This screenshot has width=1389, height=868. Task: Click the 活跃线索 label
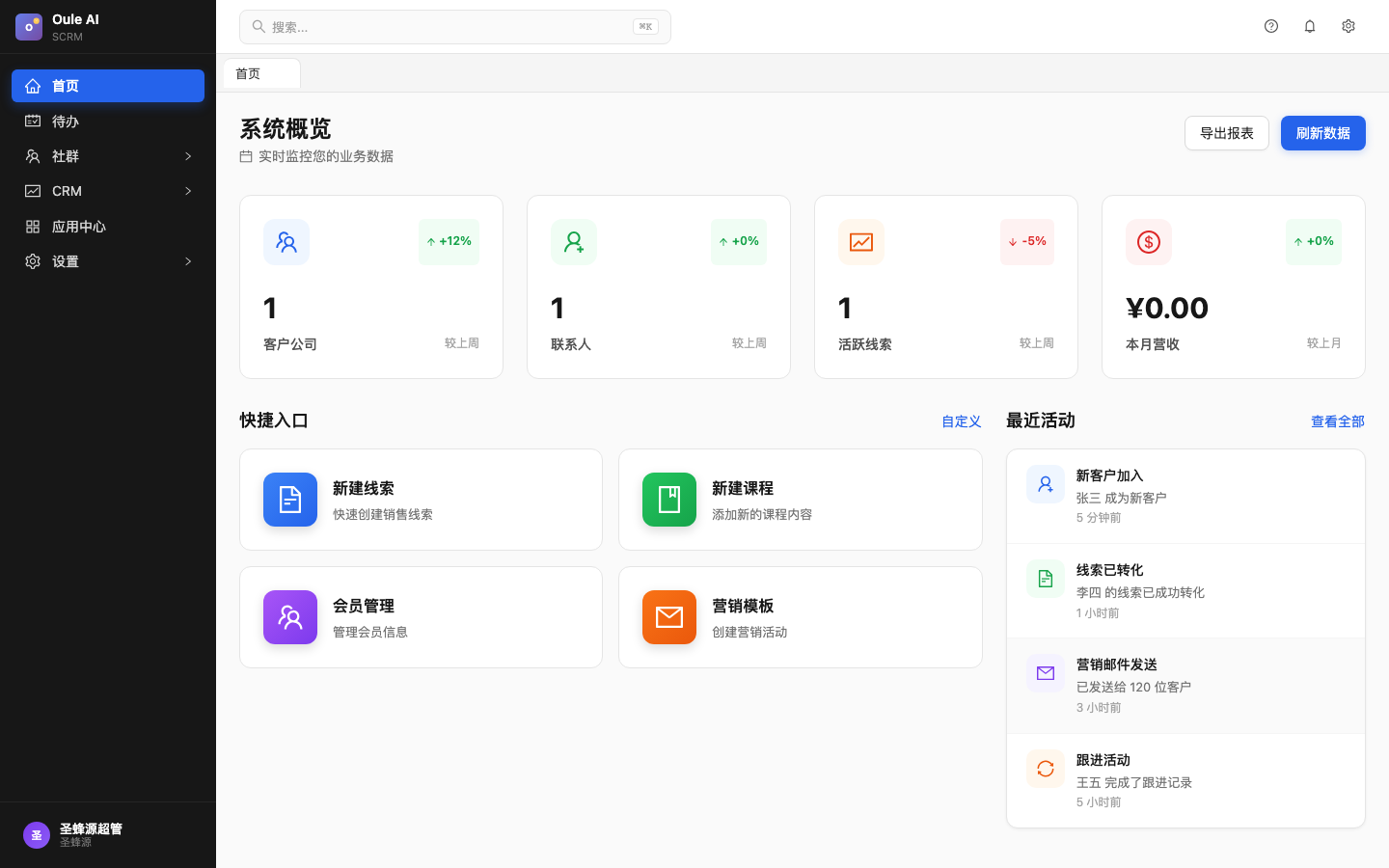(x=865, y=344)
